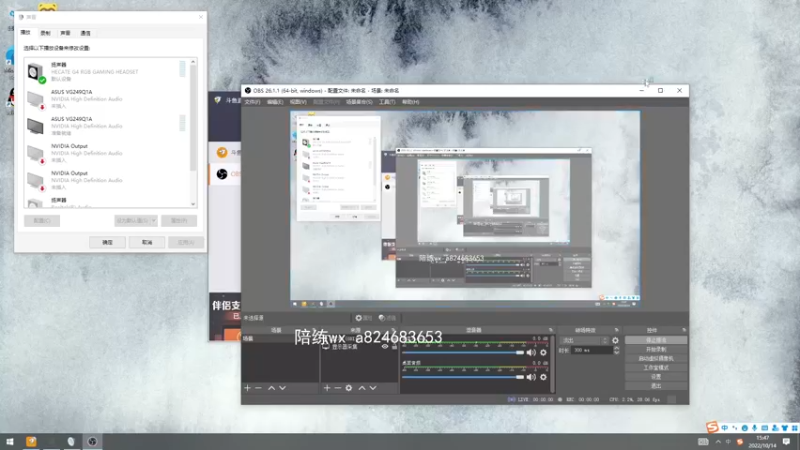Pop out the Scene Transitions dock panel
Viewport: 800px width, 450px height.
tap(616, 330)
